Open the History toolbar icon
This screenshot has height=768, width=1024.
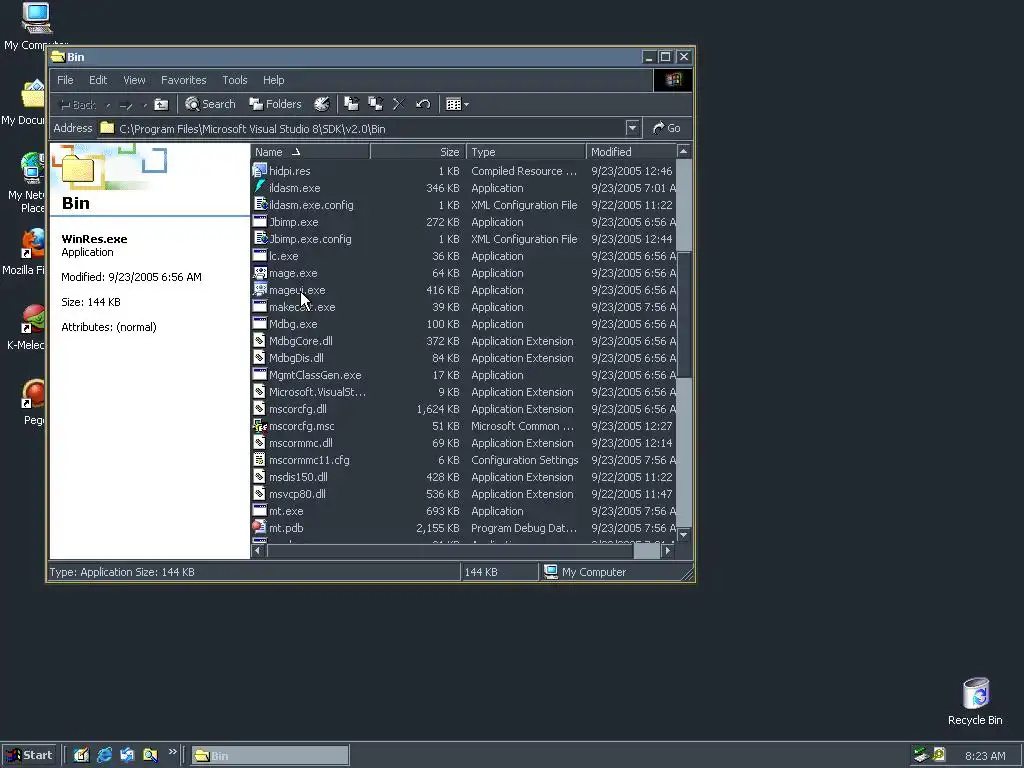[321, 104]
